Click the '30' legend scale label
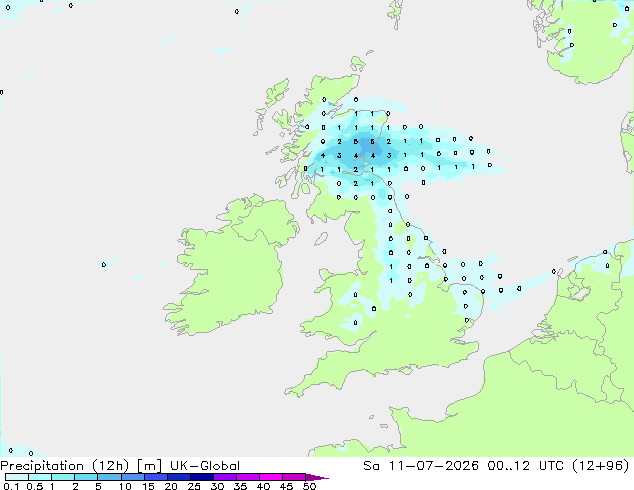 tap(217, 486)
